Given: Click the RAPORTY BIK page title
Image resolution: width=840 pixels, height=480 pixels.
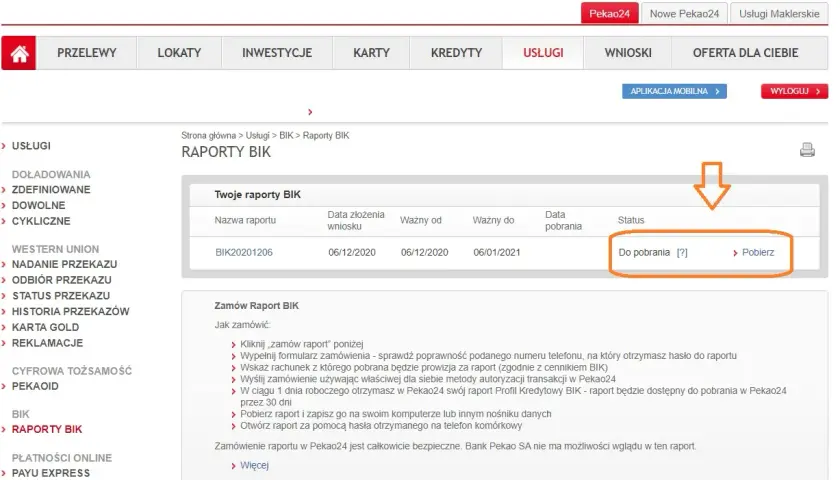Looking at the screenshot, I should (x=226, y=152).
